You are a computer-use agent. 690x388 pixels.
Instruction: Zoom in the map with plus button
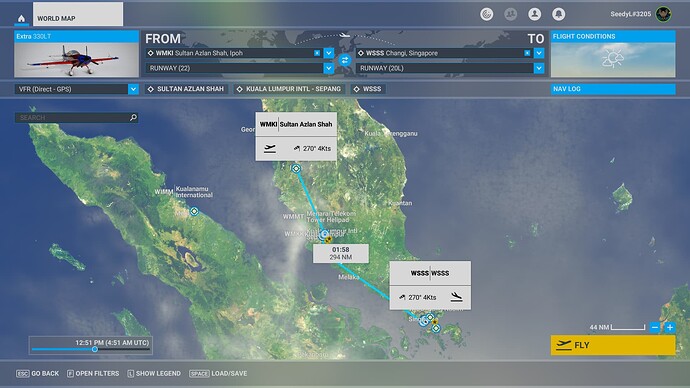670,328
